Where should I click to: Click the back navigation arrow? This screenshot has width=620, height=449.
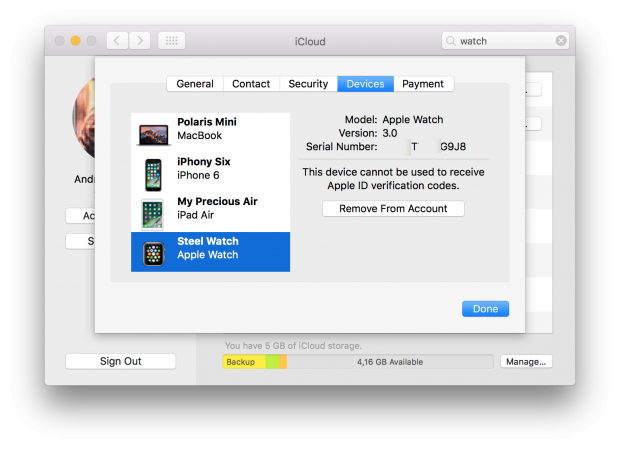117,41
